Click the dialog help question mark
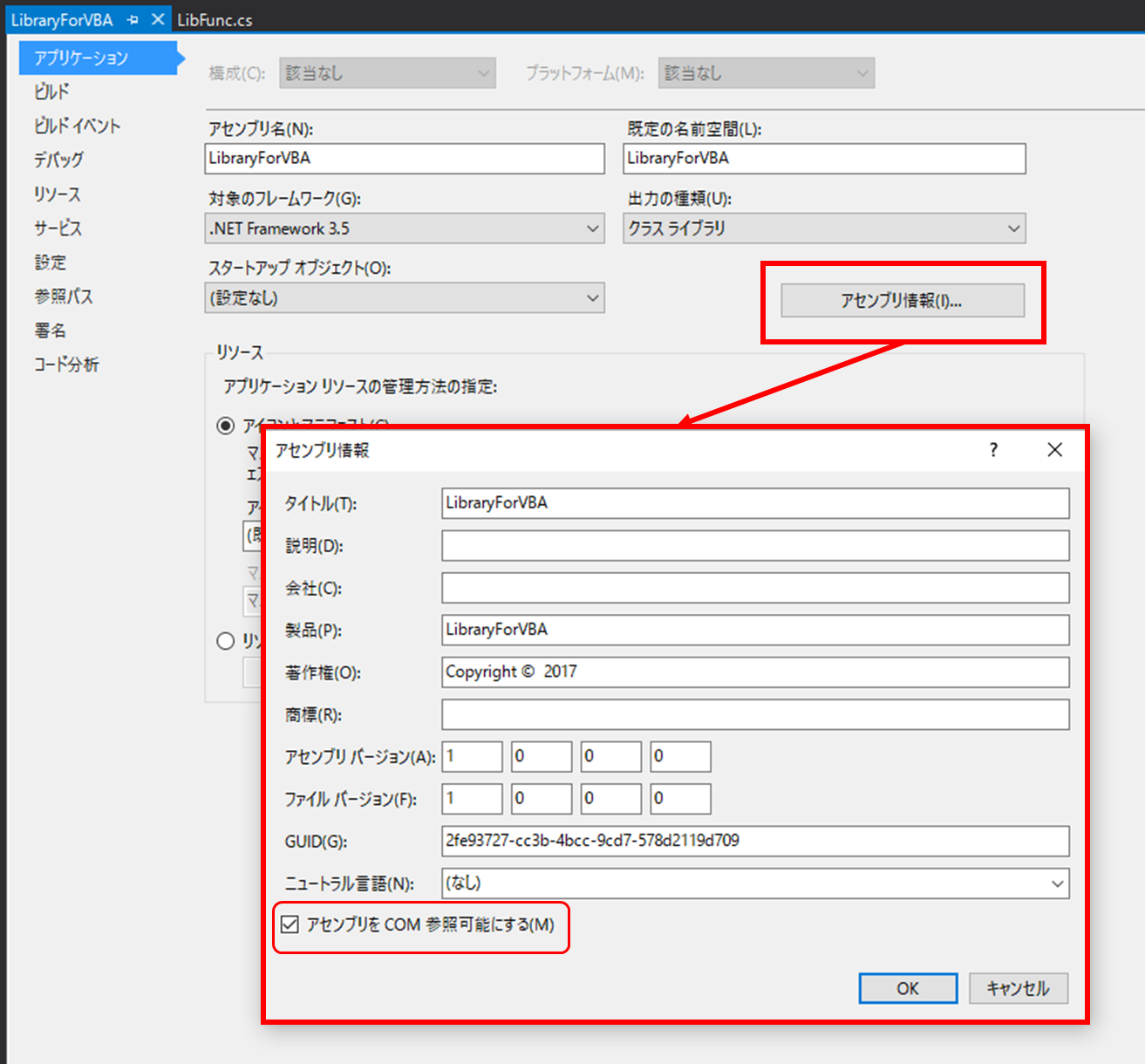This screenshot has width=1145, height=1064. click(x=993, y=450)
